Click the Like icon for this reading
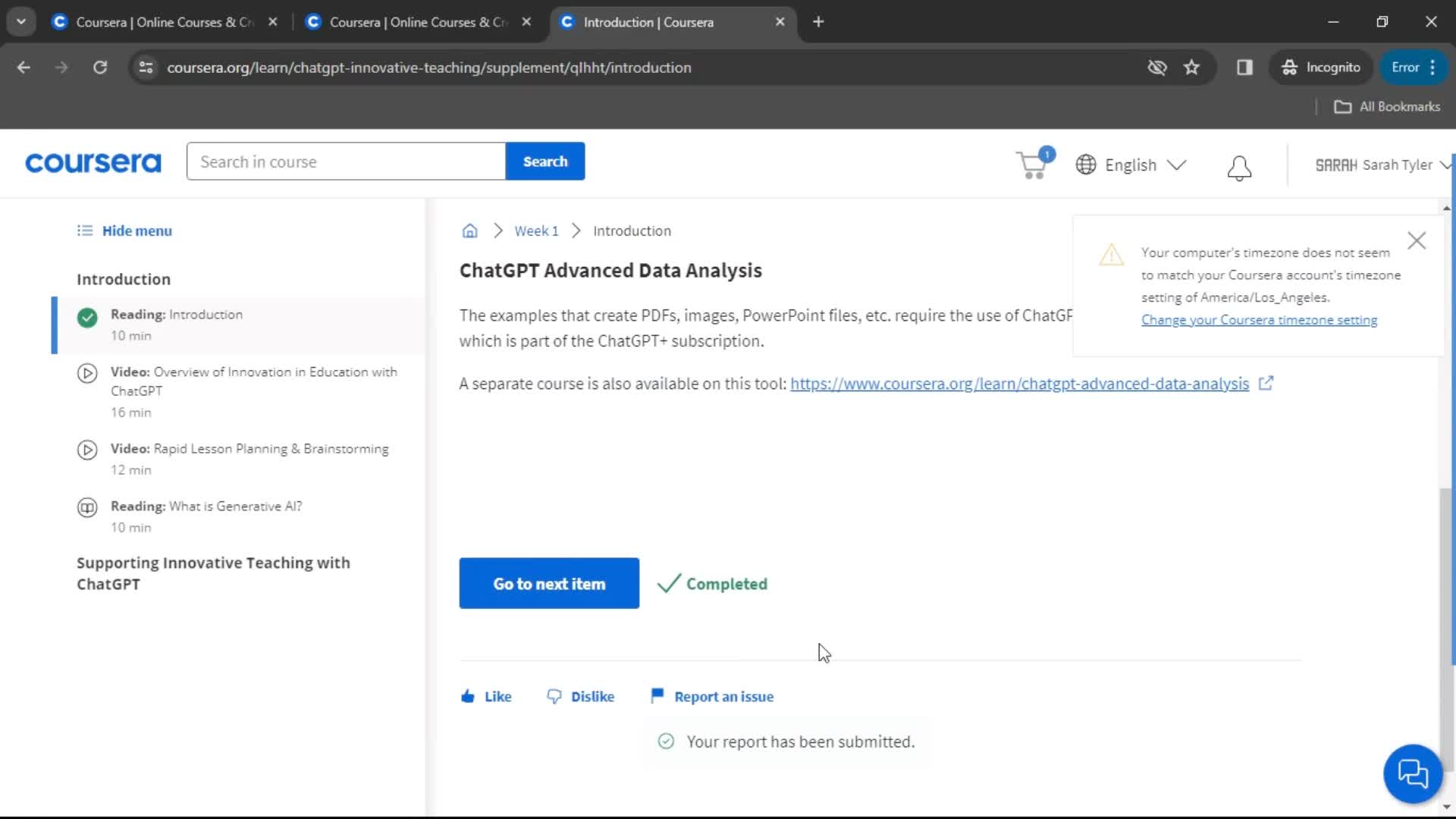Image resolution: width=1456 pixels, height=819 pixels. [x=467, y=696]
